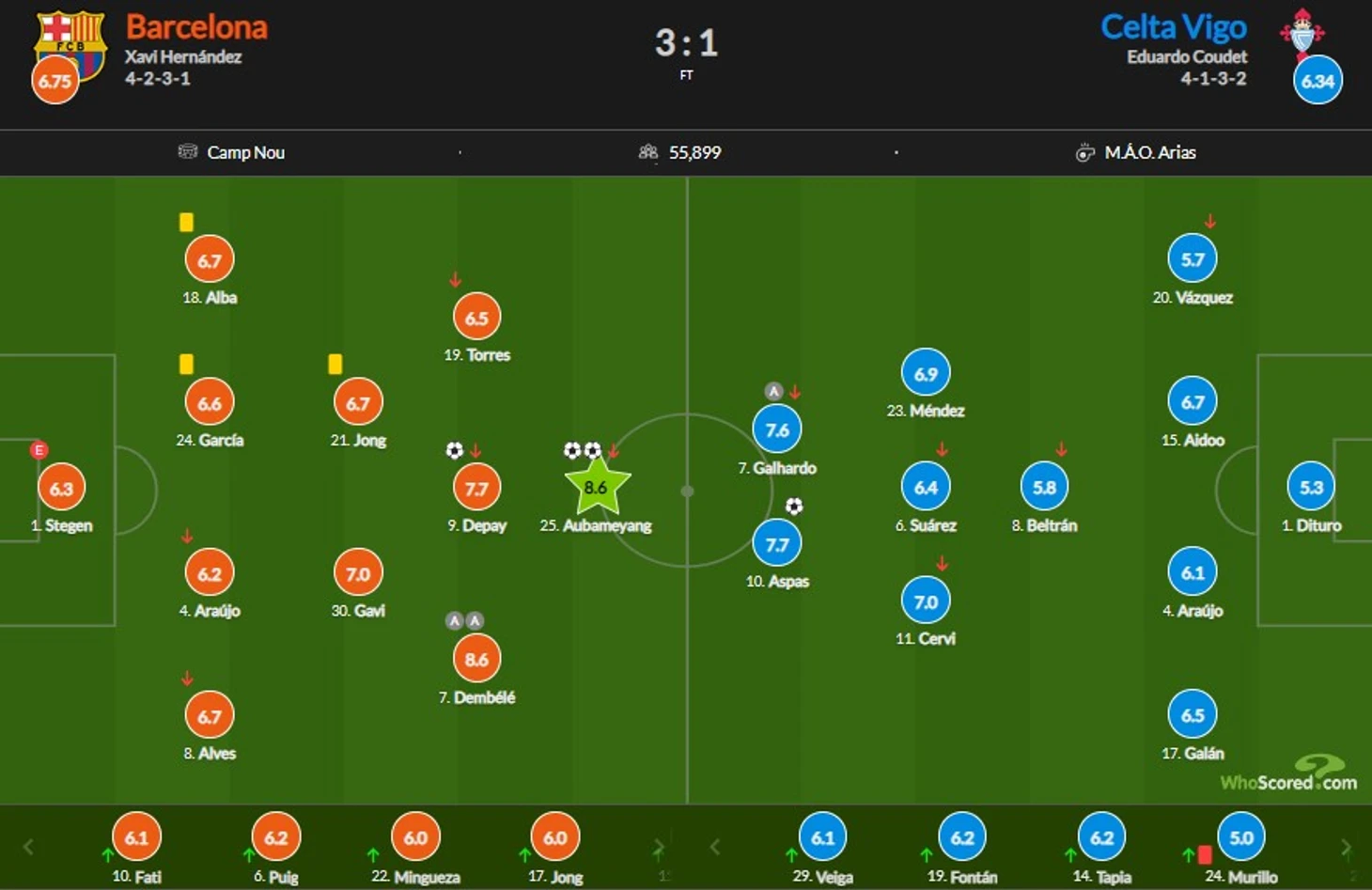
Task: Click Aubameyang's green star rating icon
Action: tap(597, 487)
